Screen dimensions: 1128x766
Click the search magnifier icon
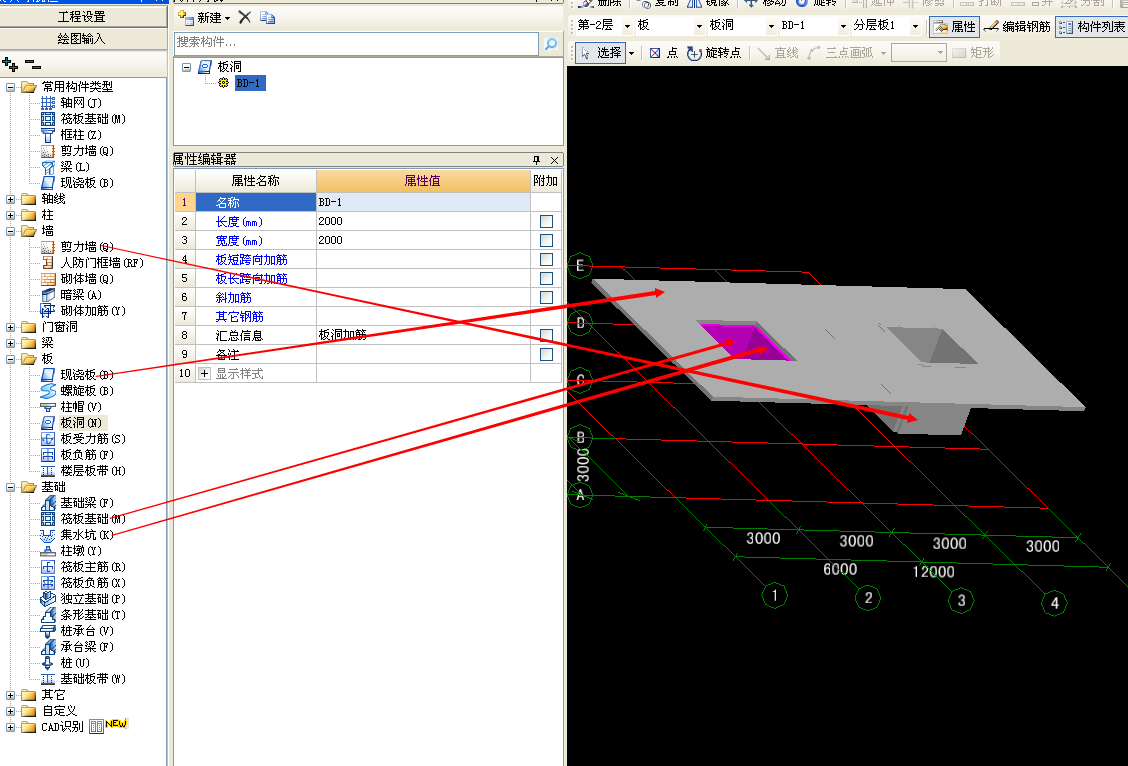550,44
